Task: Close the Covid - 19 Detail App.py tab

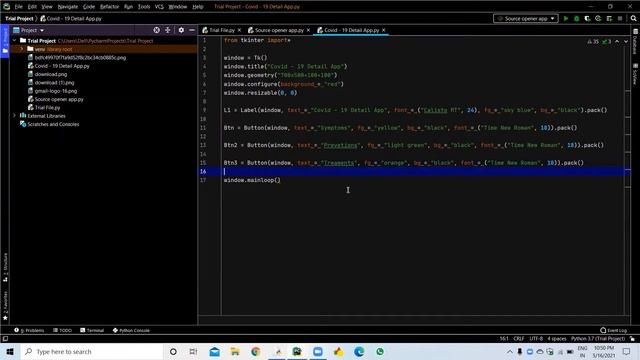Action: [x=384, y=30]
